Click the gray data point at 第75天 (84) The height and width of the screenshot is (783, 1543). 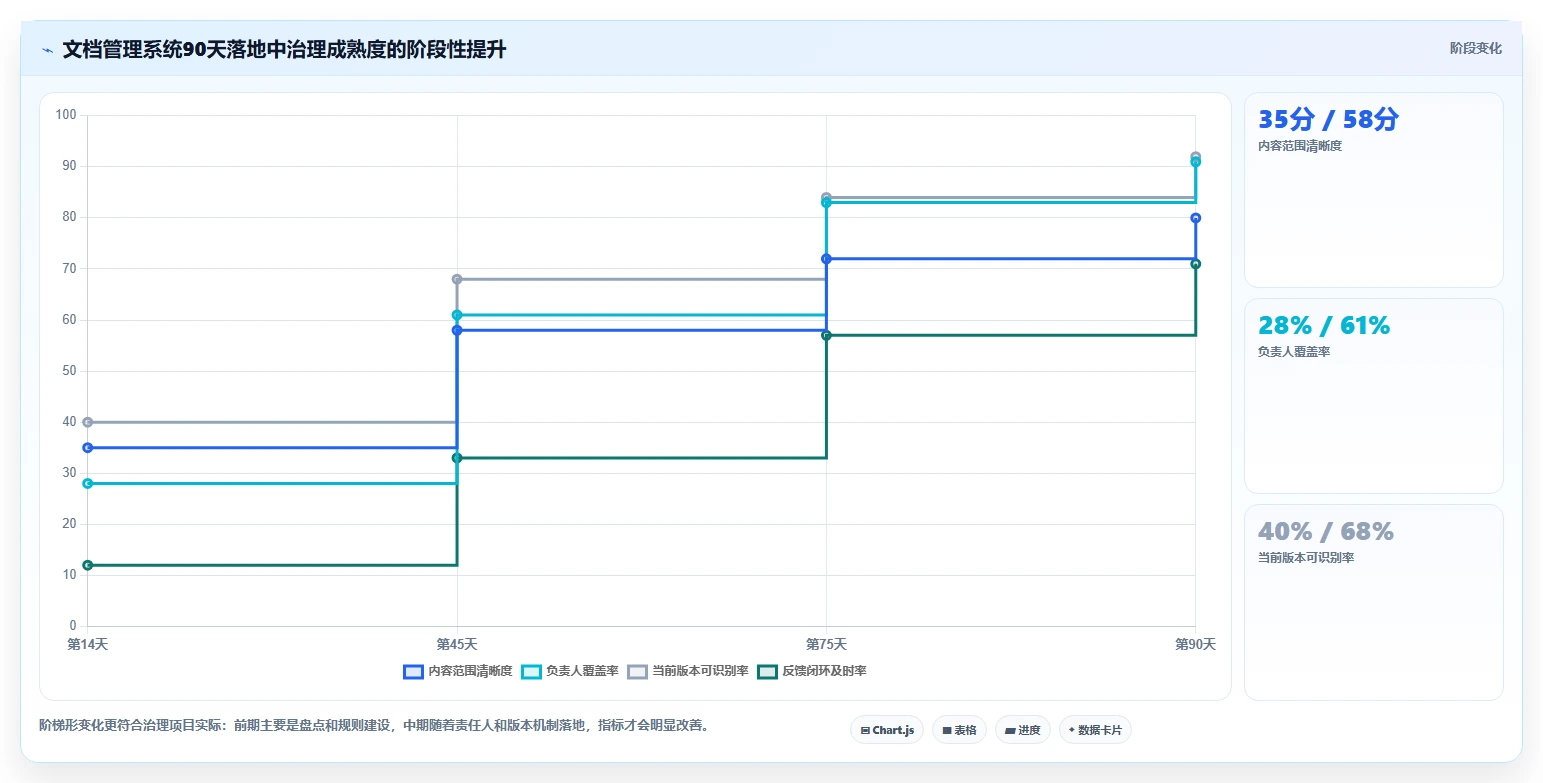pyautogui.click(x=826, y=197)
